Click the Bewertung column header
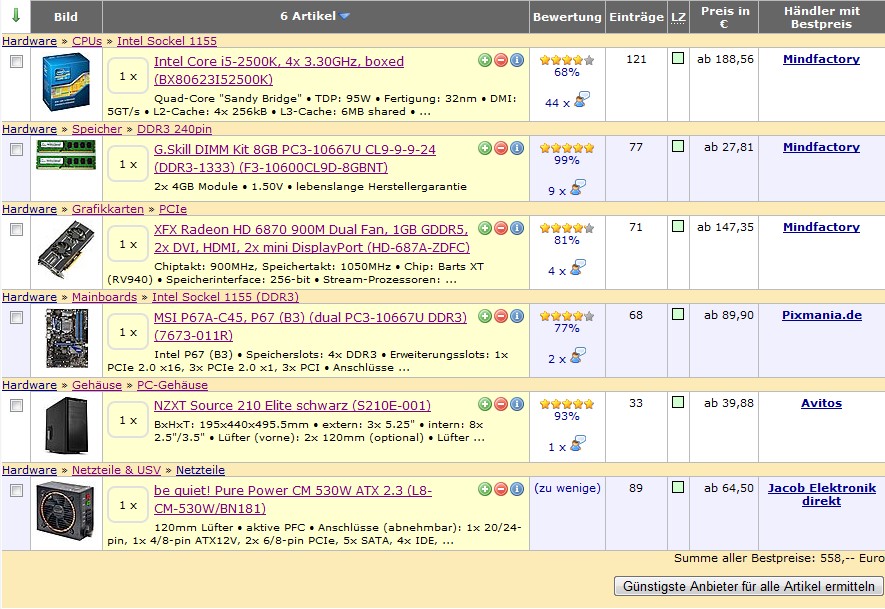The image size is (885, 609). coord(567,17)
